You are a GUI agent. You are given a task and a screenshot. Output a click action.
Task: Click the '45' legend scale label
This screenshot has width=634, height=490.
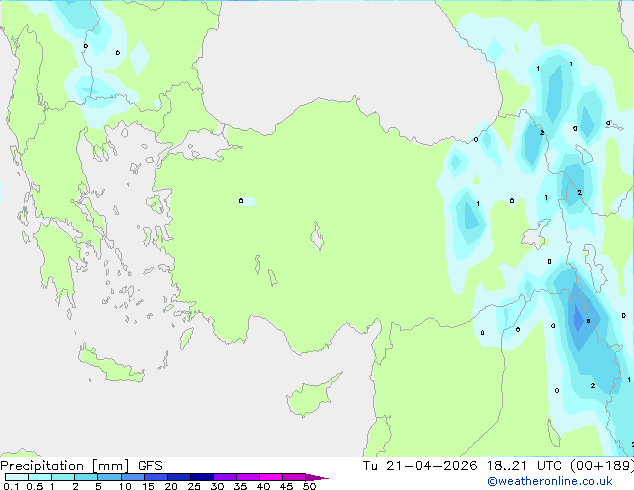286,486
